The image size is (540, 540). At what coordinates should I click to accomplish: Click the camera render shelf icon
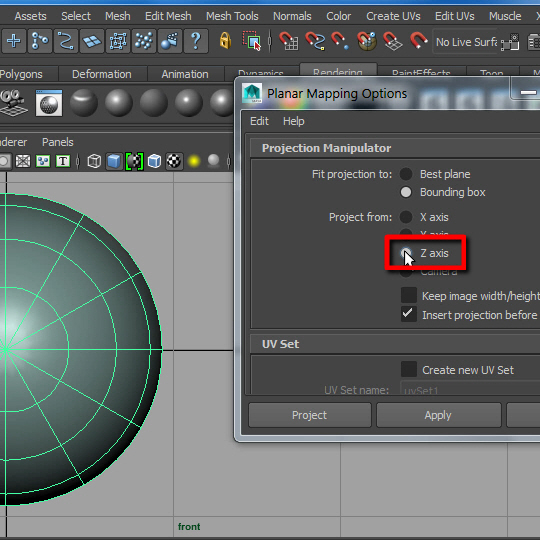click(x=13, y=103)
